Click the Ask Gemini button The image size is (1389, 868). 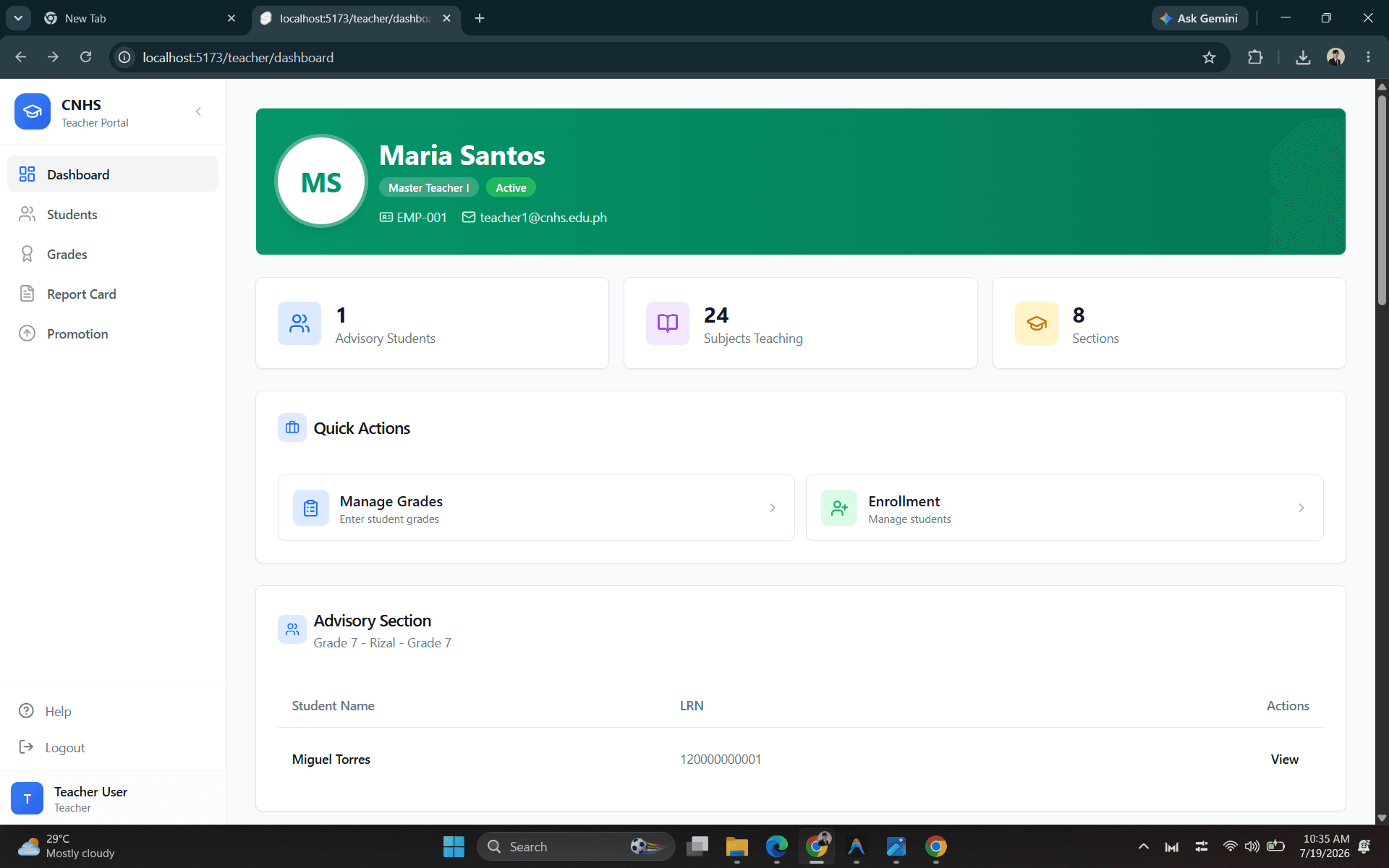point(1199,18)
